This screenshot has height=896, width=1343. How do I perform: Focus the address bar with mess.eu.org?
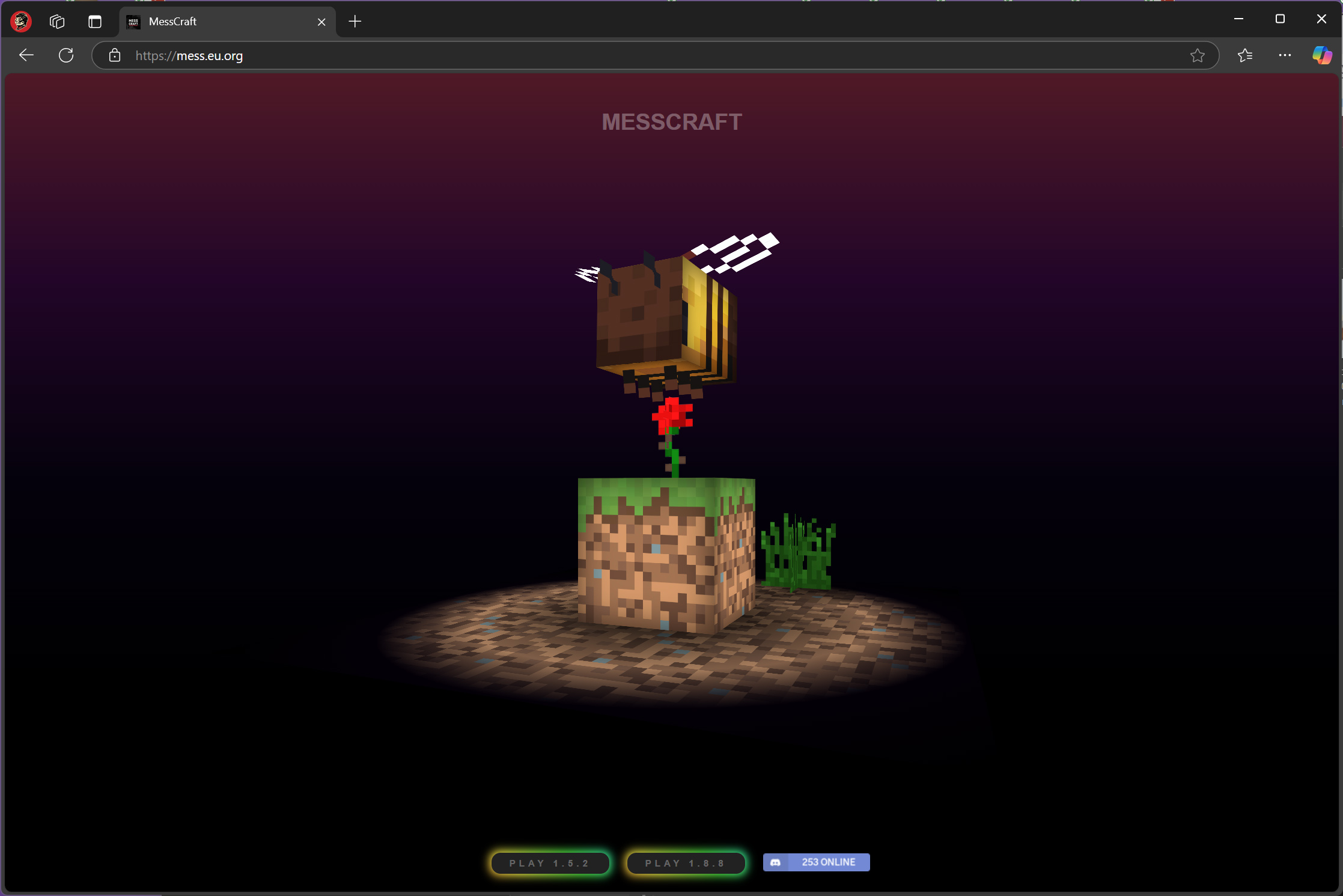pos(655,55)
